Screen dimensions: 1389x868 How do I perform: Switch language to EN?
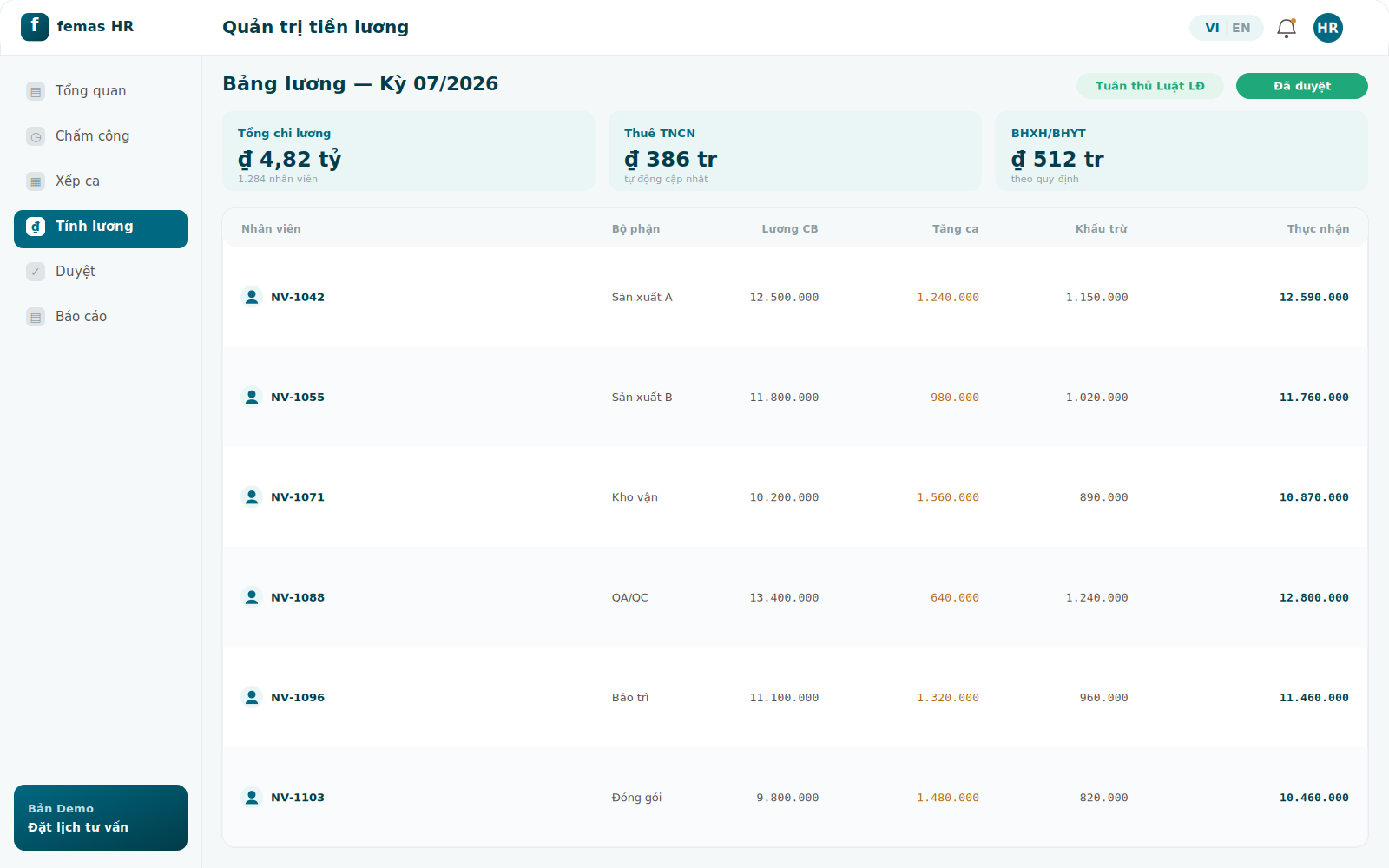pos(1241,28)
